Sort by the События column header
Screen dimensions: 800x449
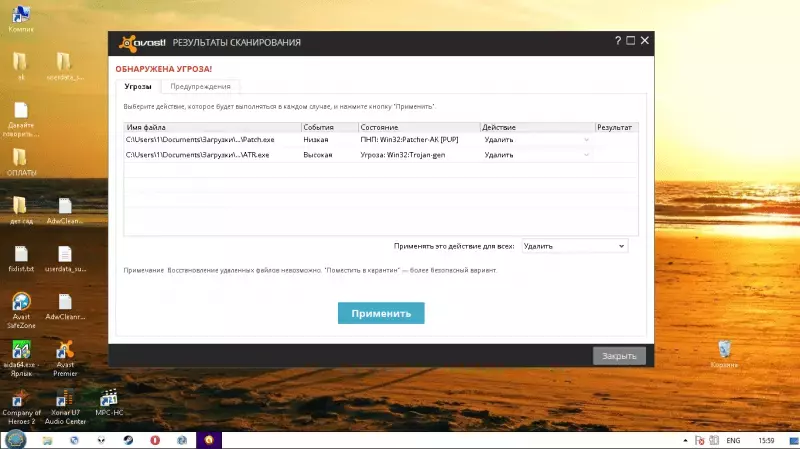[330, 127]
